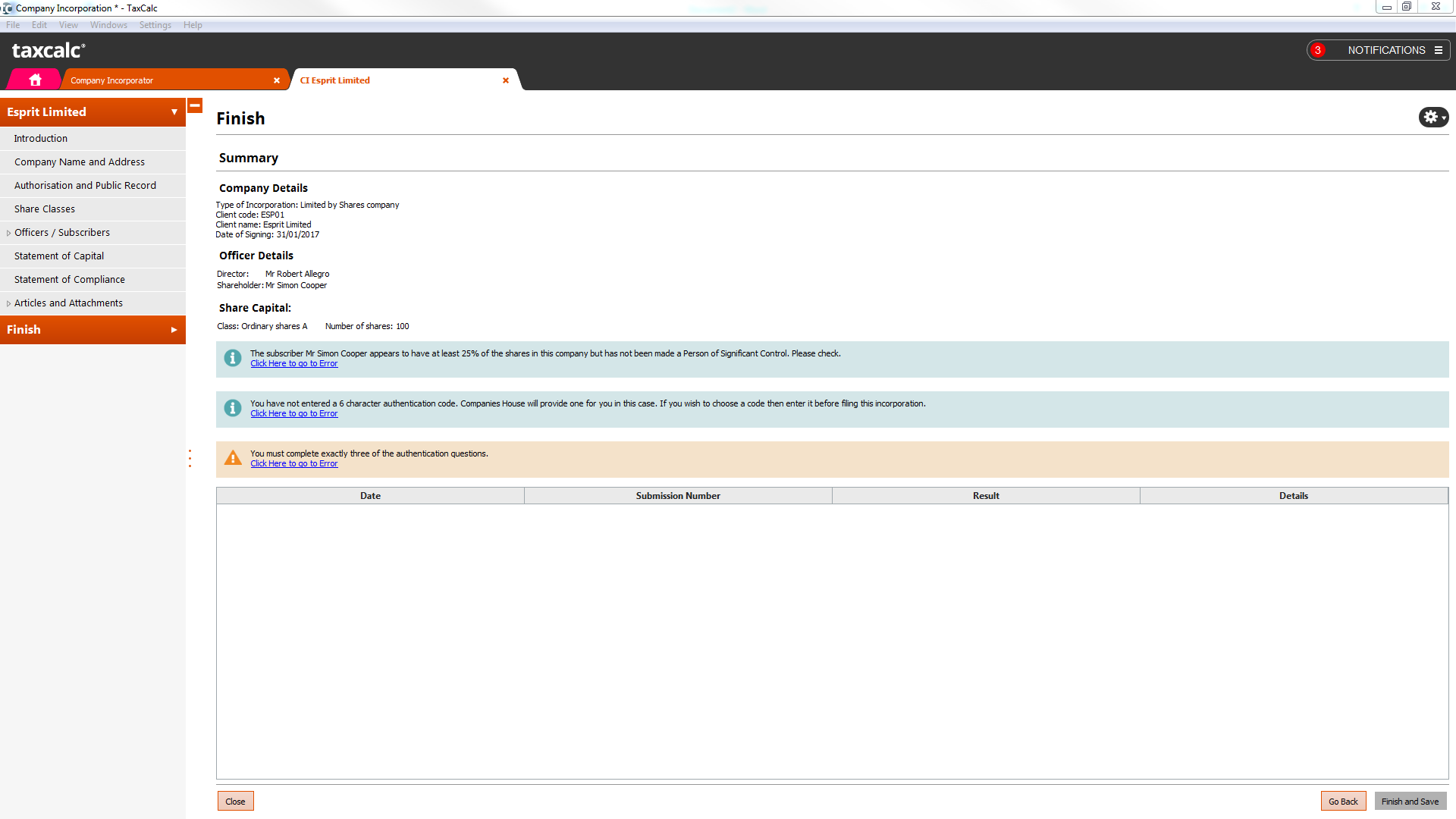Follow the authentication questions error link
Screen dimensions: 1456x819
pyautogui.click(x=294, y=463)
